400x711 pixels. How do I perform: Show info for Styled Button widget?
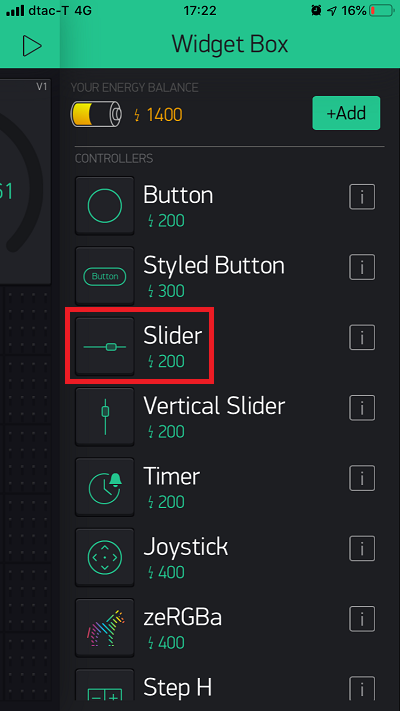pos(362,267)
